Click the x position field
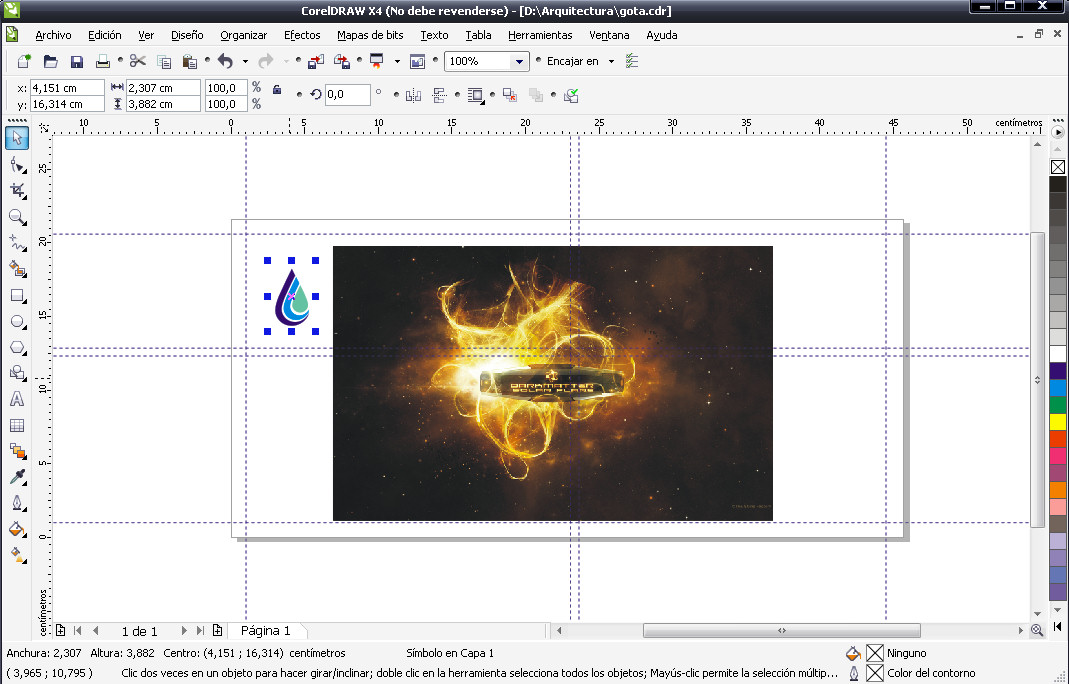This screenshot has width=1069, height=684. click(67, 88)
